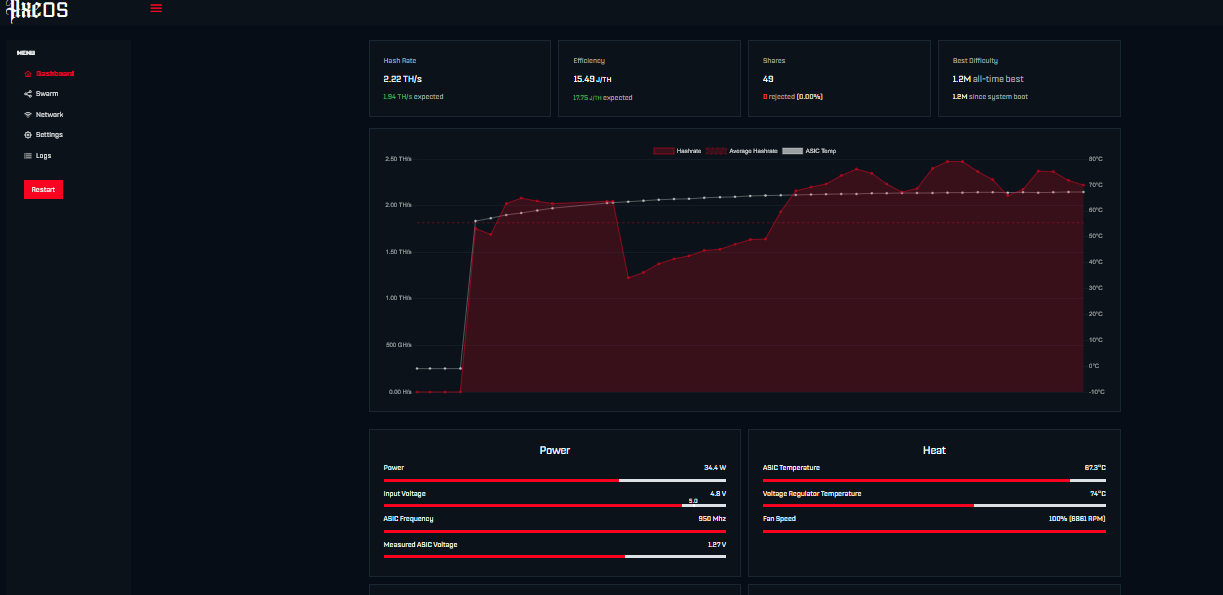The height and width of the screenshot is (595, 1223).
Task: Click the Logs list icon
Action: point(28,156)
